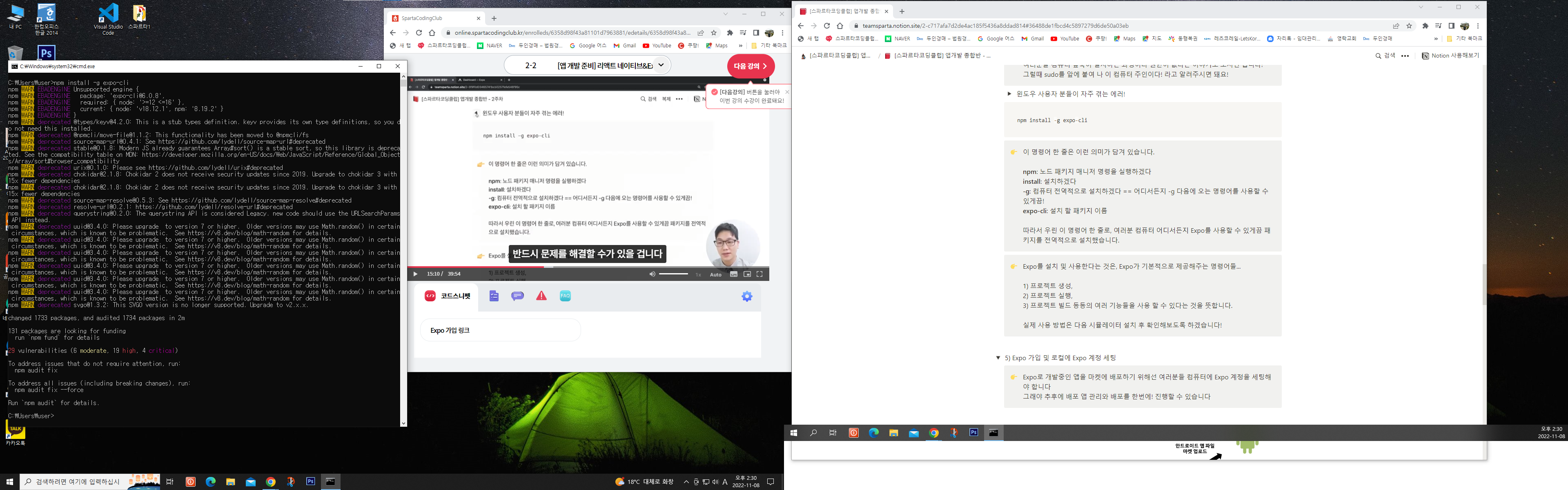Open the Auto video quality selector

coord(716,274)
